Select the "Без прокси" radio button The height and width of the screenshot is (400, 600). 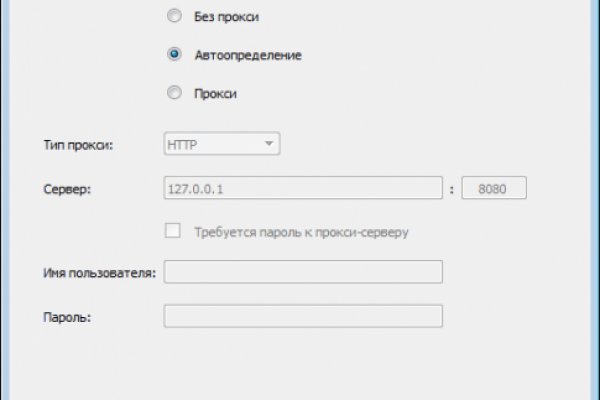(x=174, y=16)
